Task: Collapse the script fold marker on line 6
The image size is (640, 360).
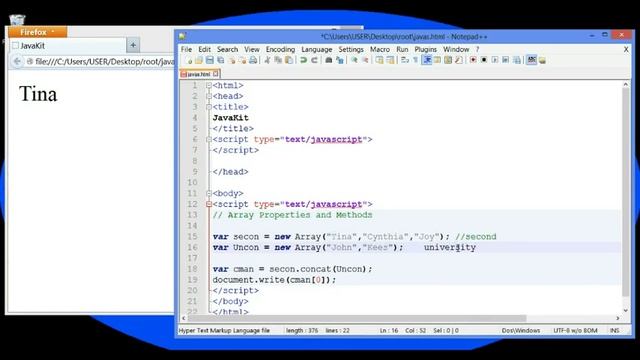Action: point(209,140)
